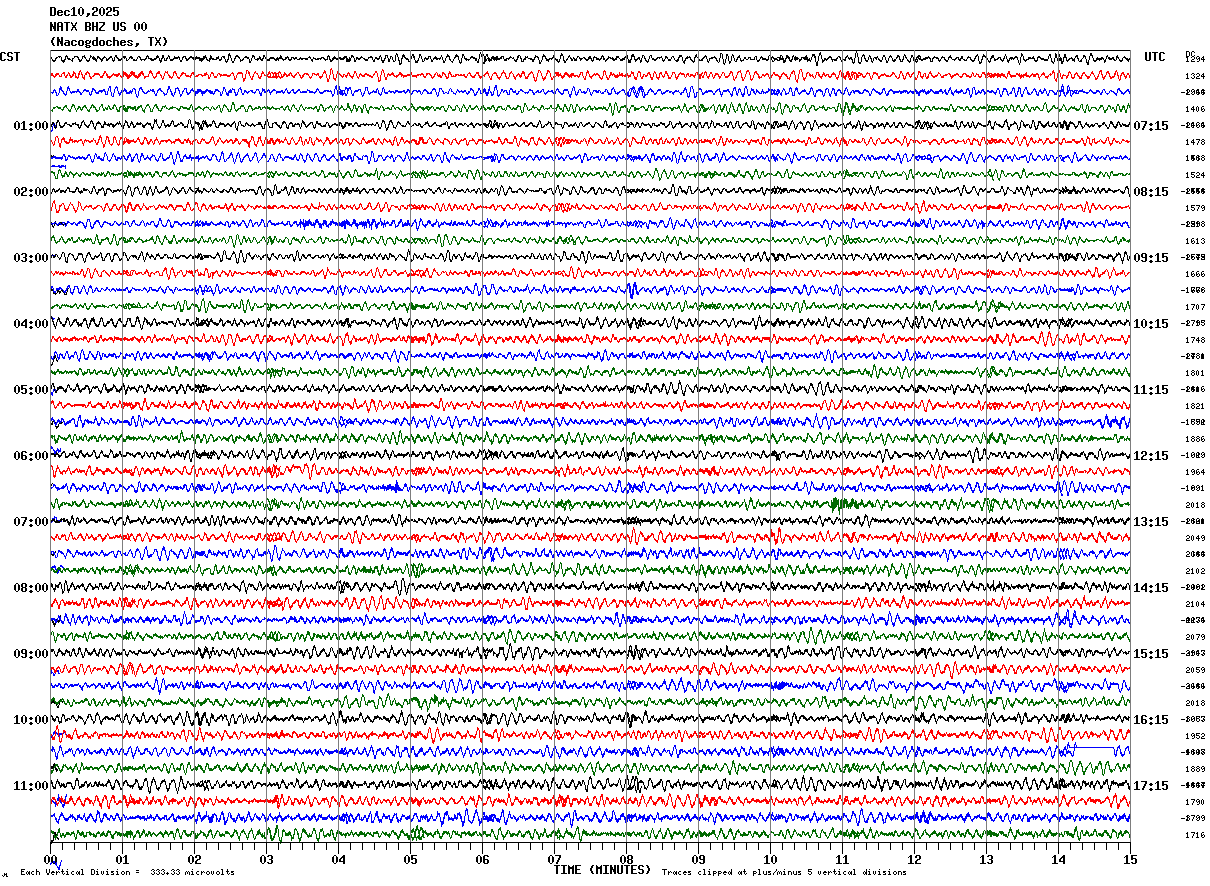Click the UTC timezone header
Screen dimensions: 1210x886
1155,57
